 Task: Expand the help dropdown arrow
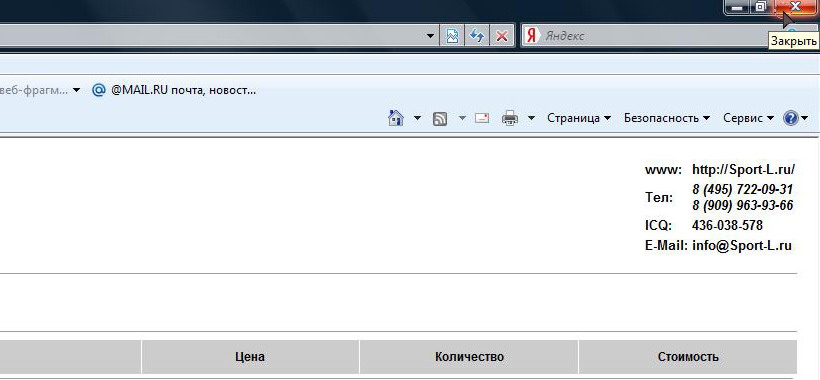tap(804, 118)
